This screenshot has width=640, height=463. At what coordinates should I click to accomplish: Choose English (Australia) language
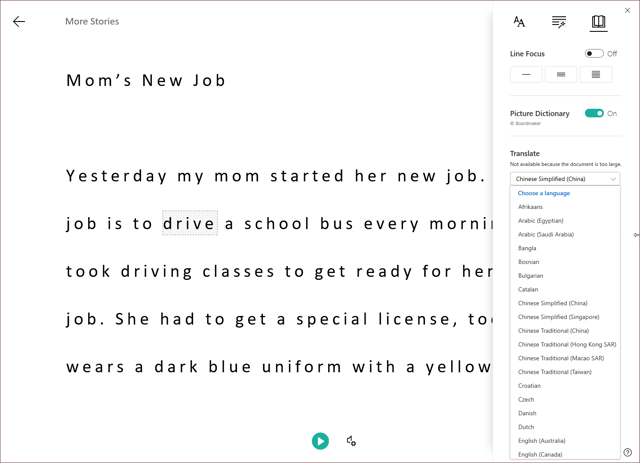[x=565, y=441]
